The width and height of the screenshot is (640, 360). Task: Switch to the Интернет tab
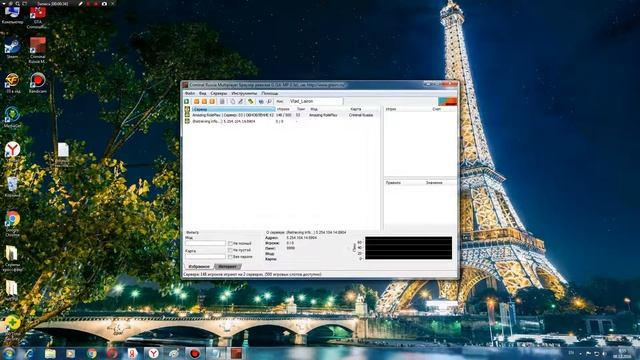coord(227,267)
